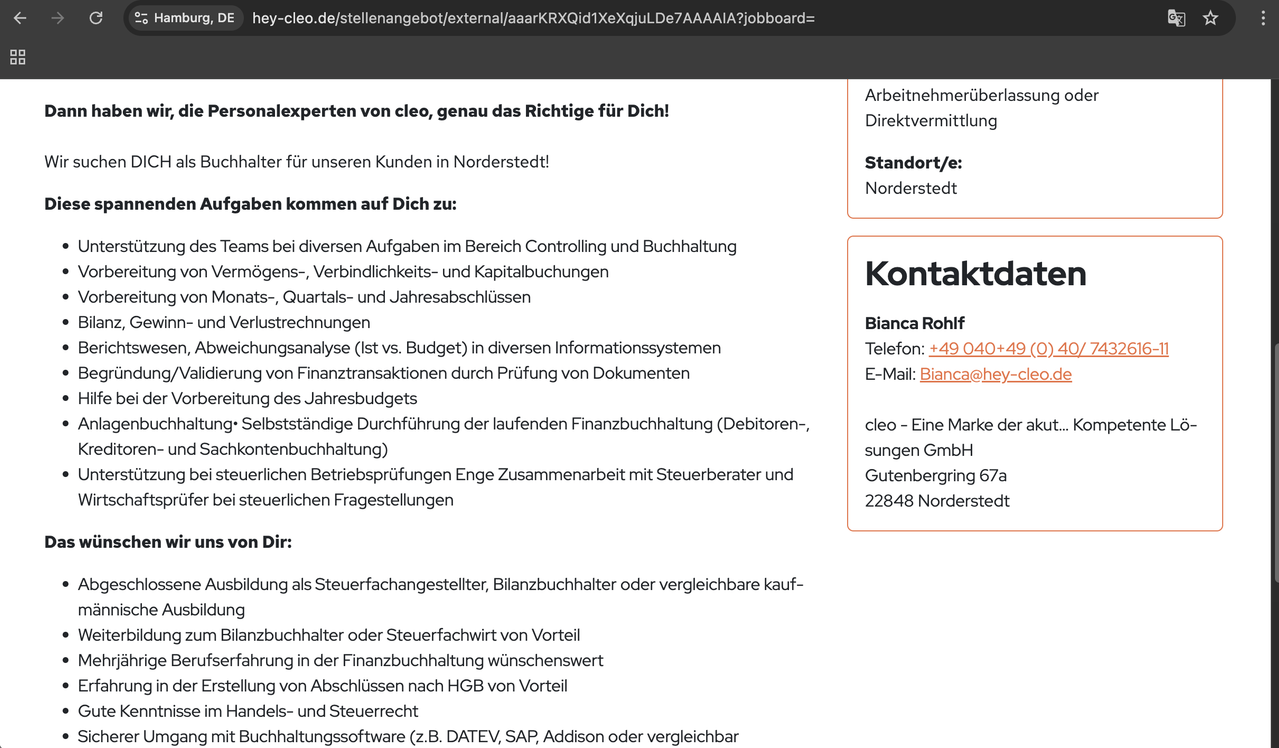Click 'Dann haben wir, die Personalexperten' headline
The width and height of the screenshot is (1279, 748).
tap(356, 111)
